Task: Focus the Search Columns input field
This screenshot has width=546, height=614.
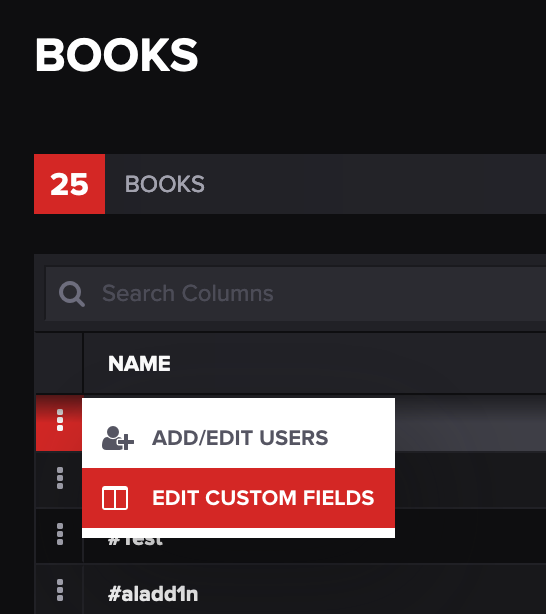Action: tap(296, 294)
